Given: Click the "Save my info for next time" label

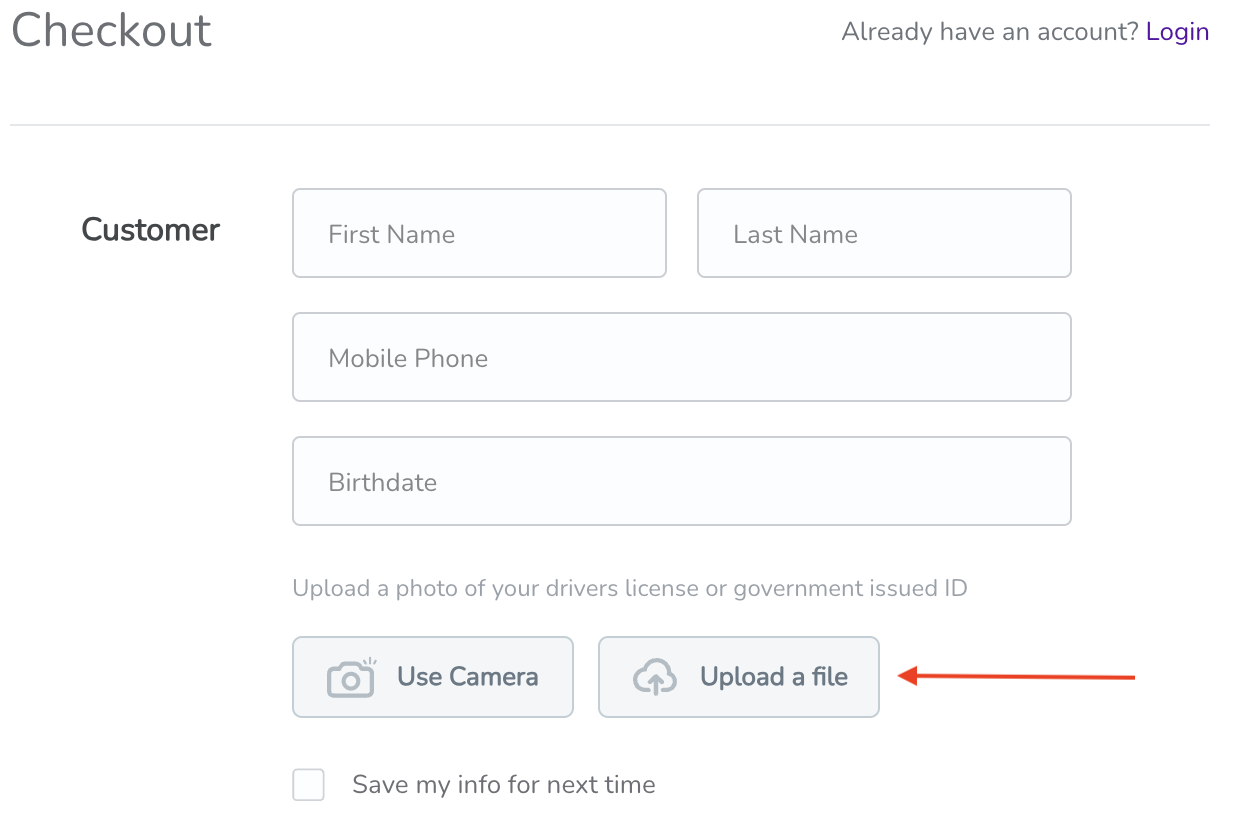Looking at the screenshot, I should [x=503, y=785].
